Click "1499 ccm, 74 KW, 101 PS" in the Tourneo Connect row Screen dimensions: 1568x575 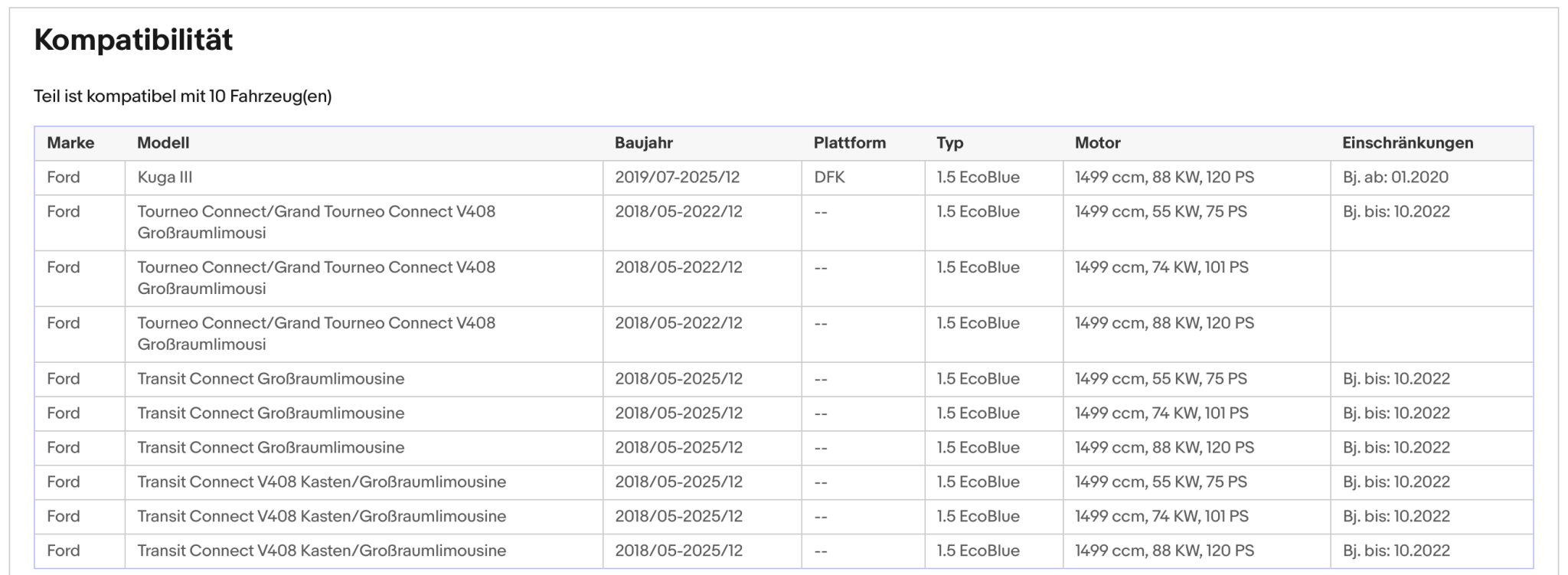[1161, 268]
